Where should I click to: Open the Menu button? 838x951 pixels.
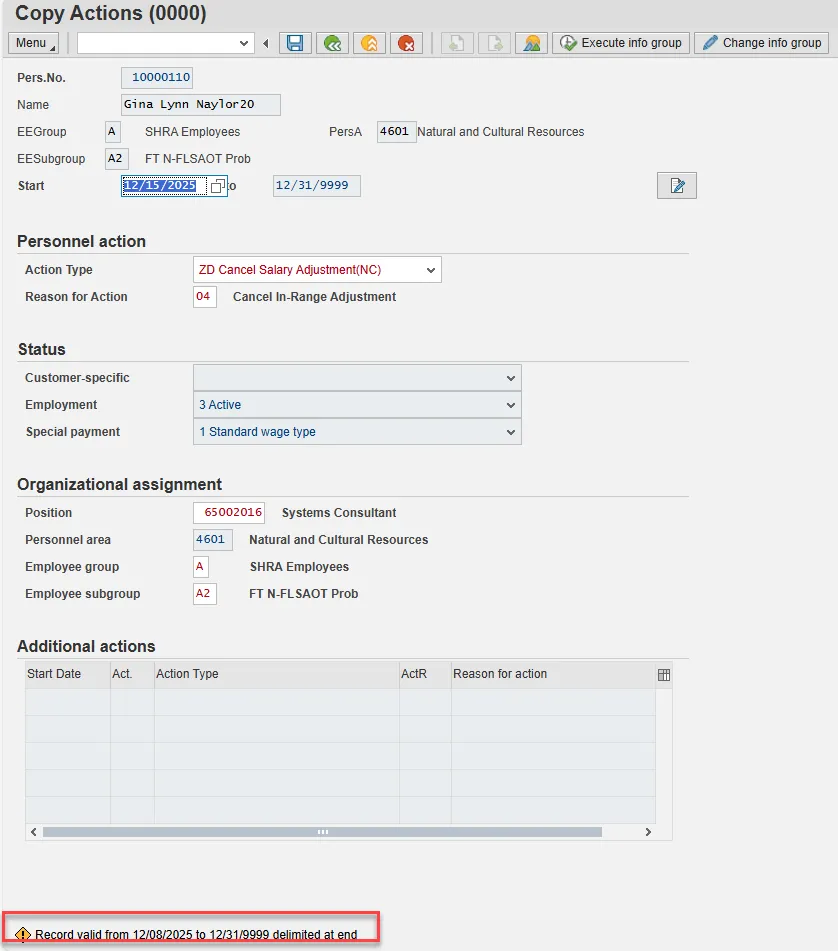click(x=33, y=43)
